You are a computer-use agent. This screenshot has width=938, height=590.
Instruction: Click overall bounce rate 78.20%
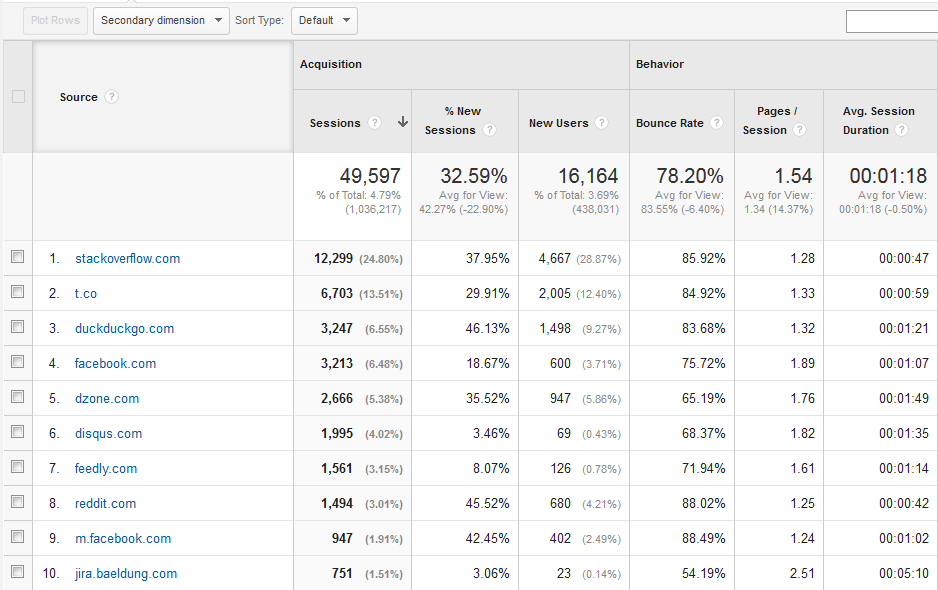tap(690, 175)
